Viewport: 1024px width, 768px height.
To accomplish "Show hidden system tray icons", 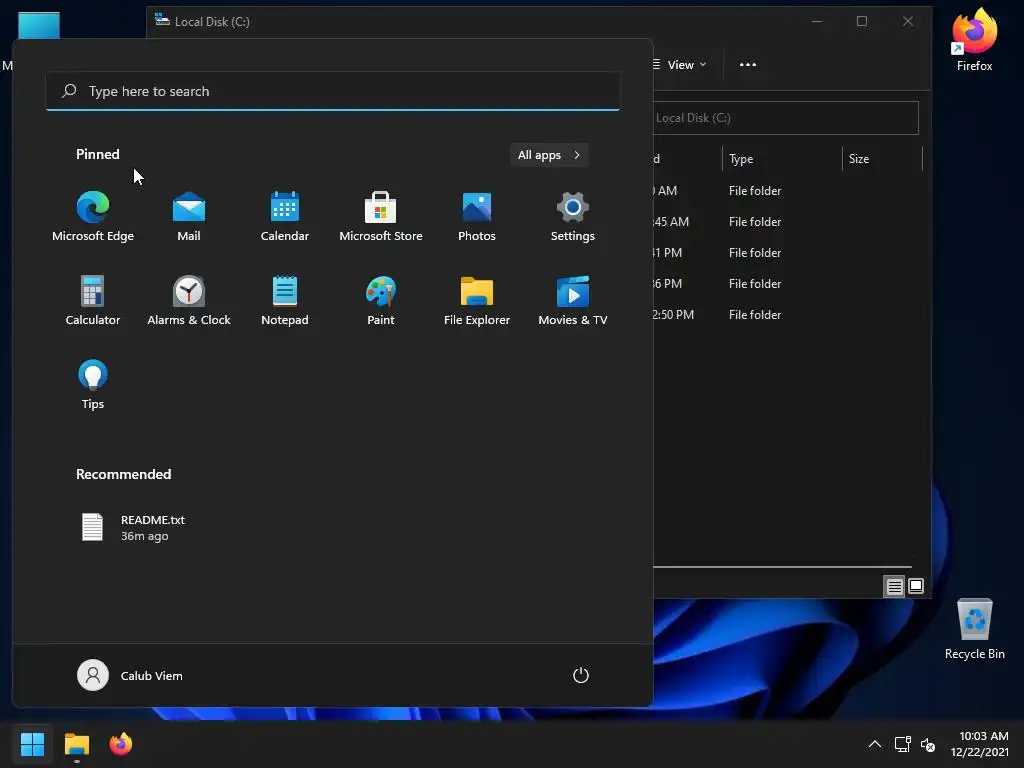I will tap(874, 744).
